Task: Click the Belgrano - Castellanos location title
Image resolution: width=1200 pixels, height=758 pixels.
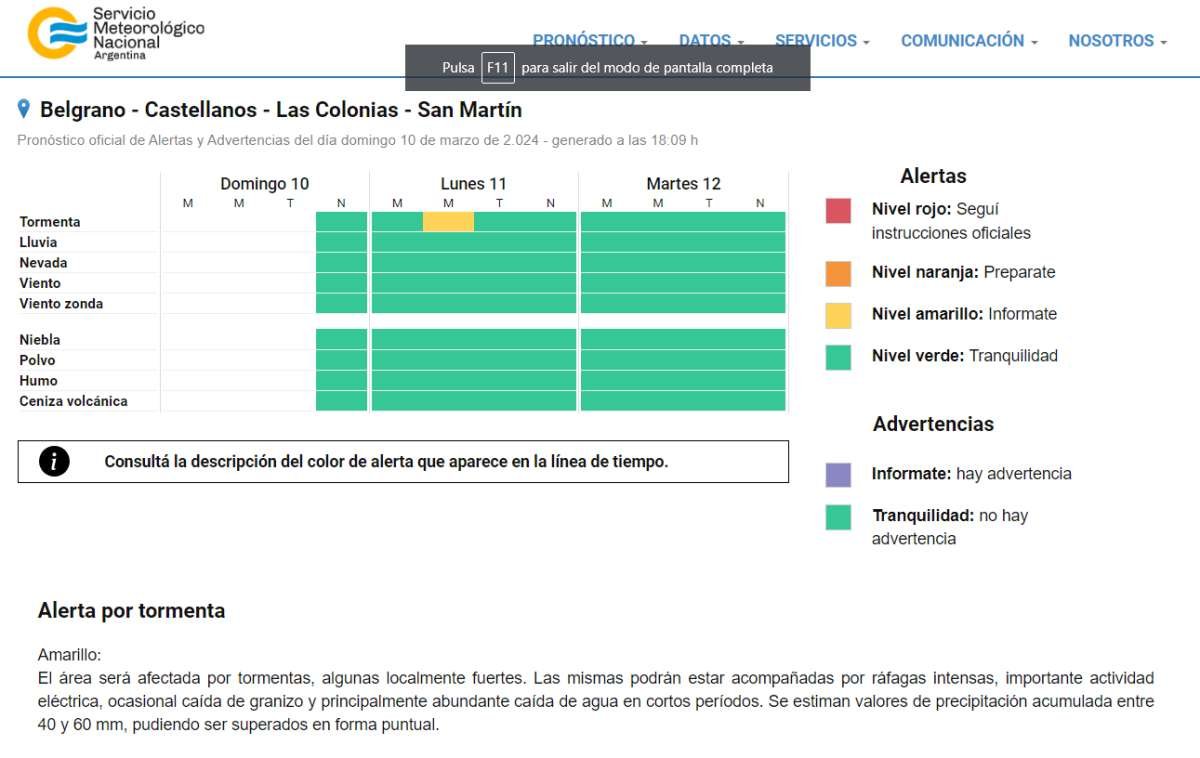Action: (x=280, y=110)
